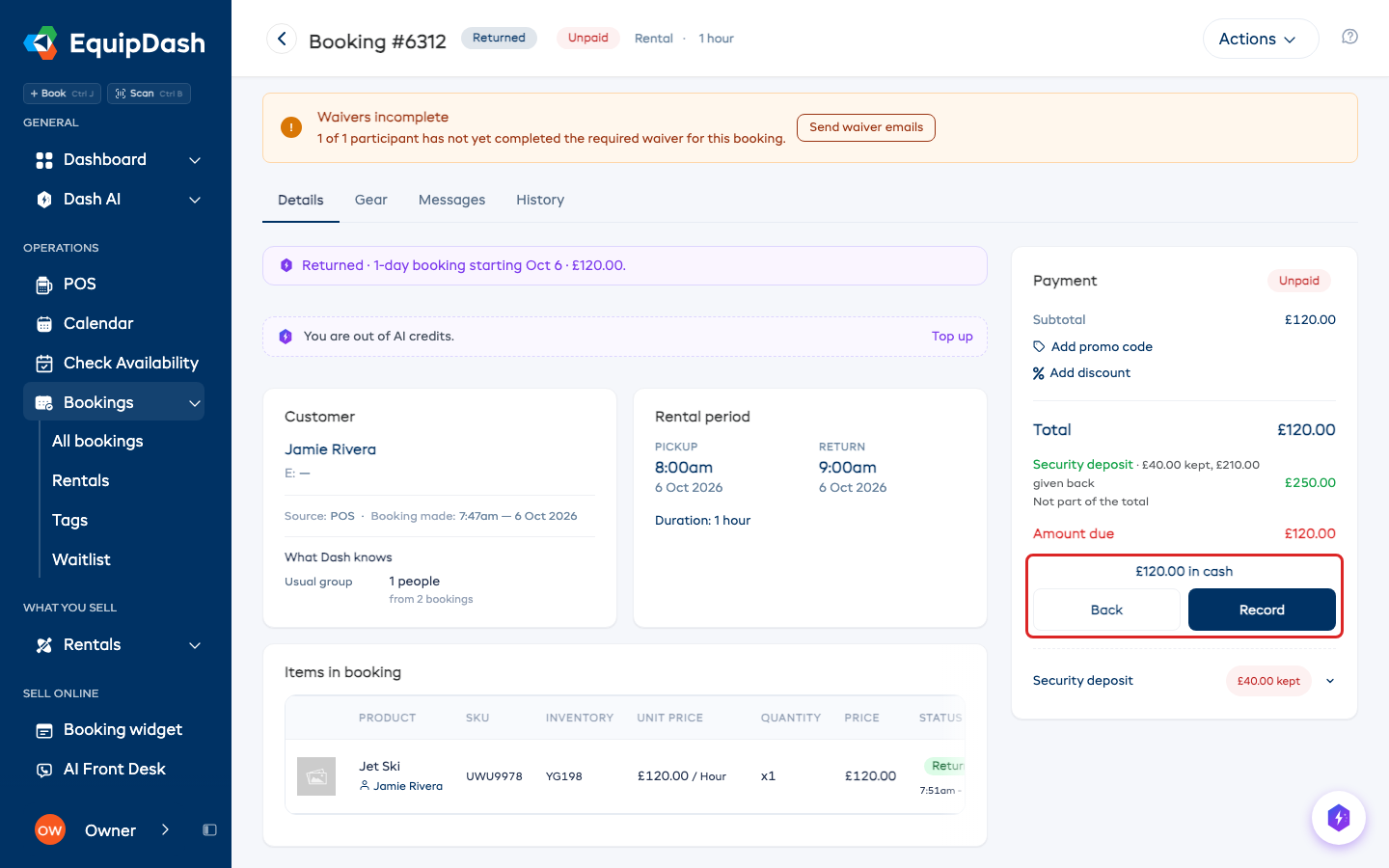Add discount to the booking
Screen dimensions: 1389x868
point(1082,373)
